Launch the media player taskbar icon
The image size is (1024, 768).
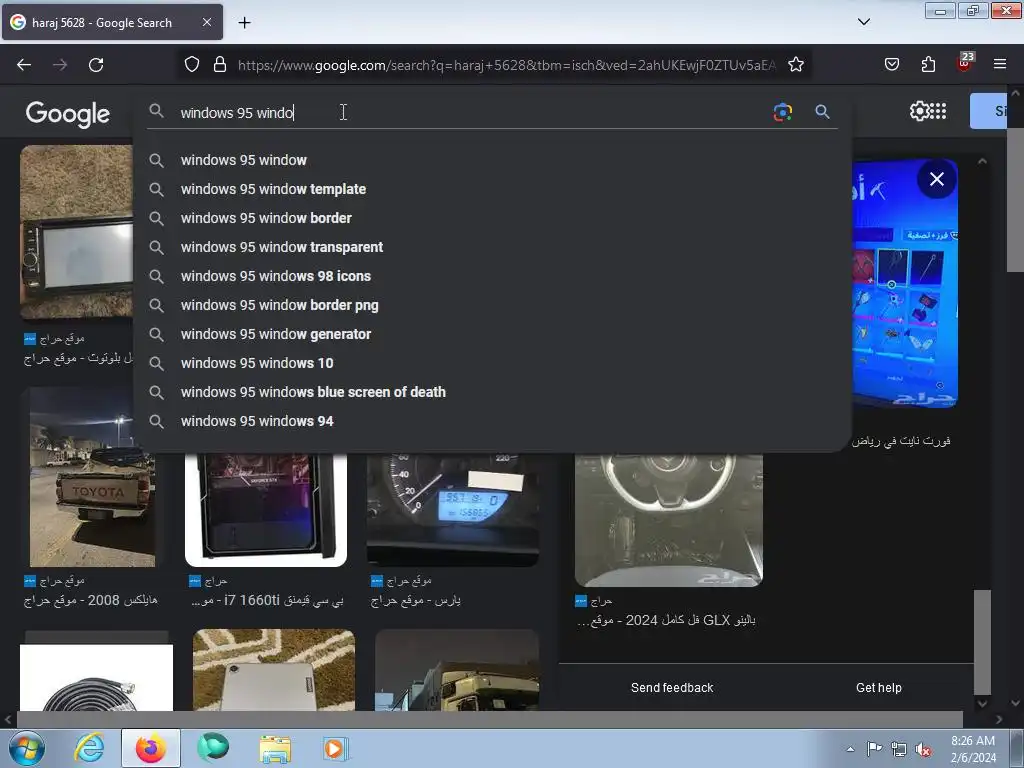pyautogui.click(x=336, y=748)
